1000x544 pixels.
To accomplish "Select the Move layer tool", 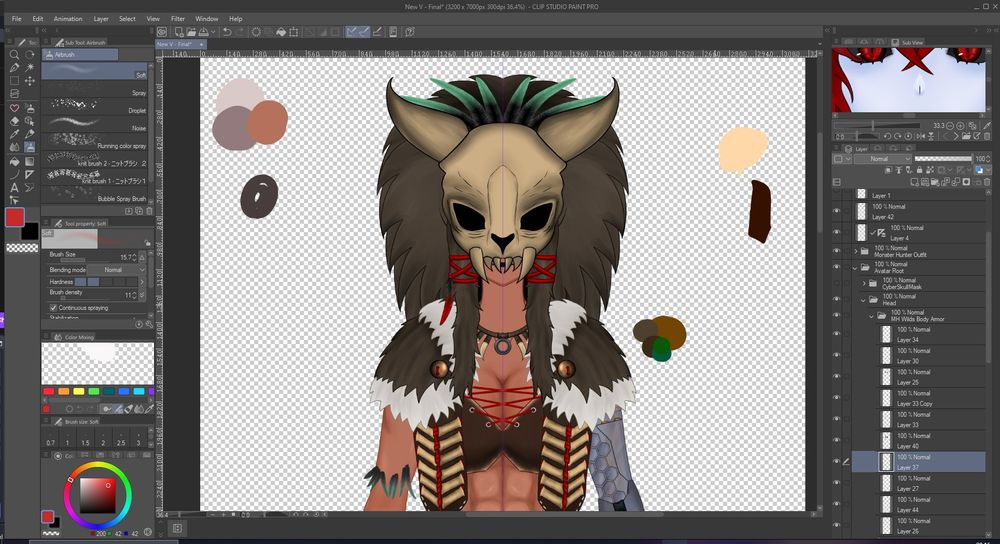I will coord(30,81).
